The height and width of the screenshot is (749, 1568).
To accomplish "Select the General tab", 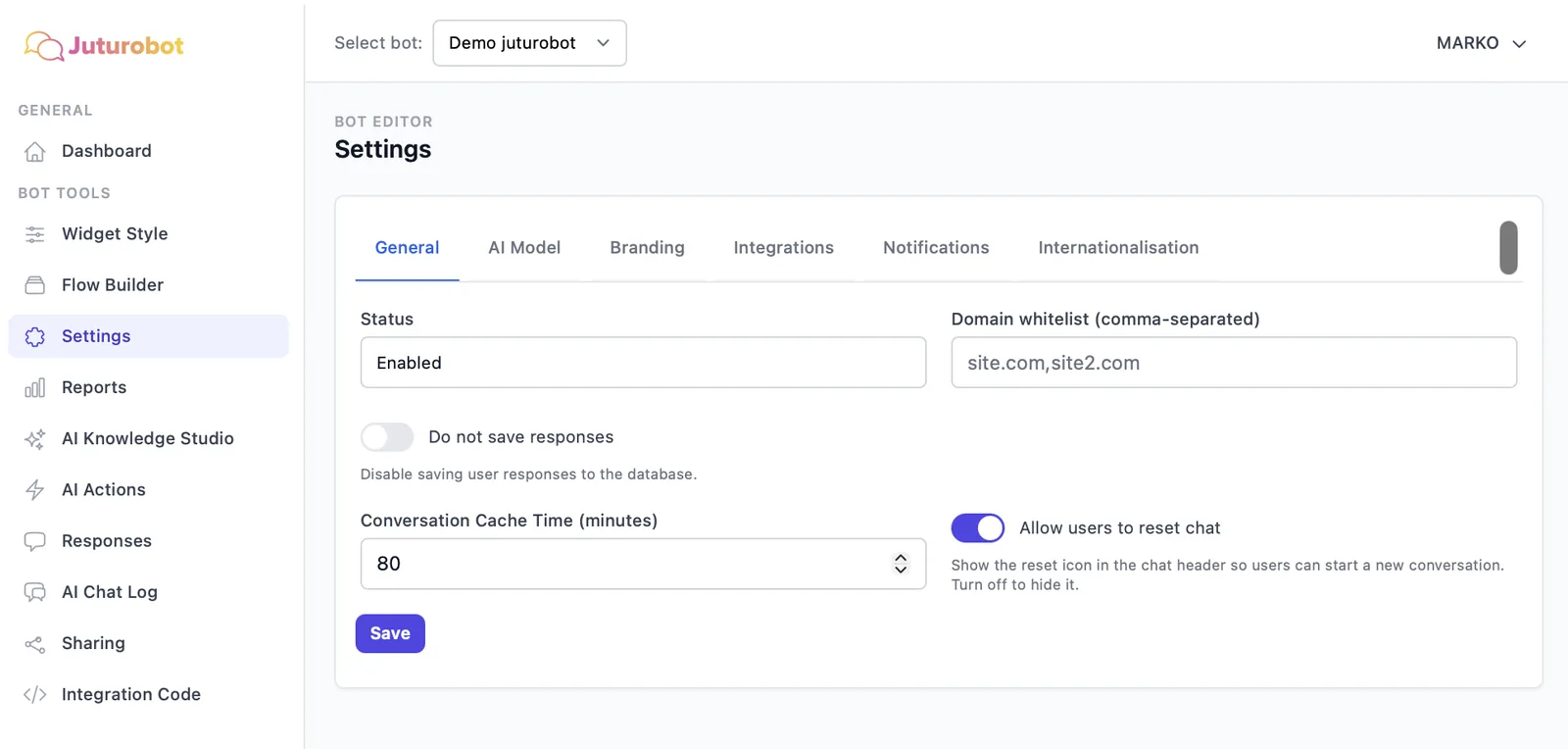I will pos(407,248).
